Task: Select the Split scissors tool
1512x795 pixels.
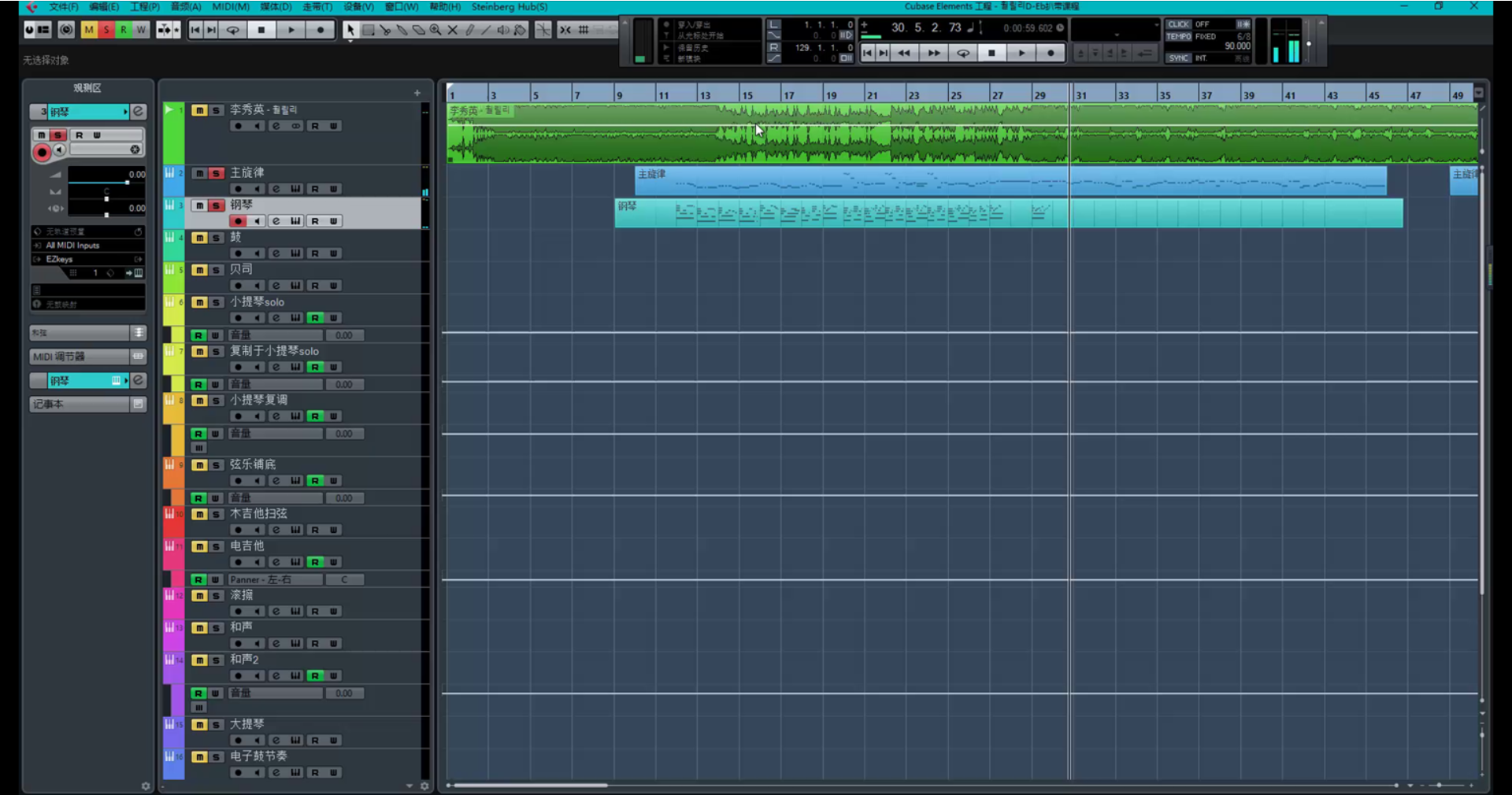Action: (x=385, y=30)
